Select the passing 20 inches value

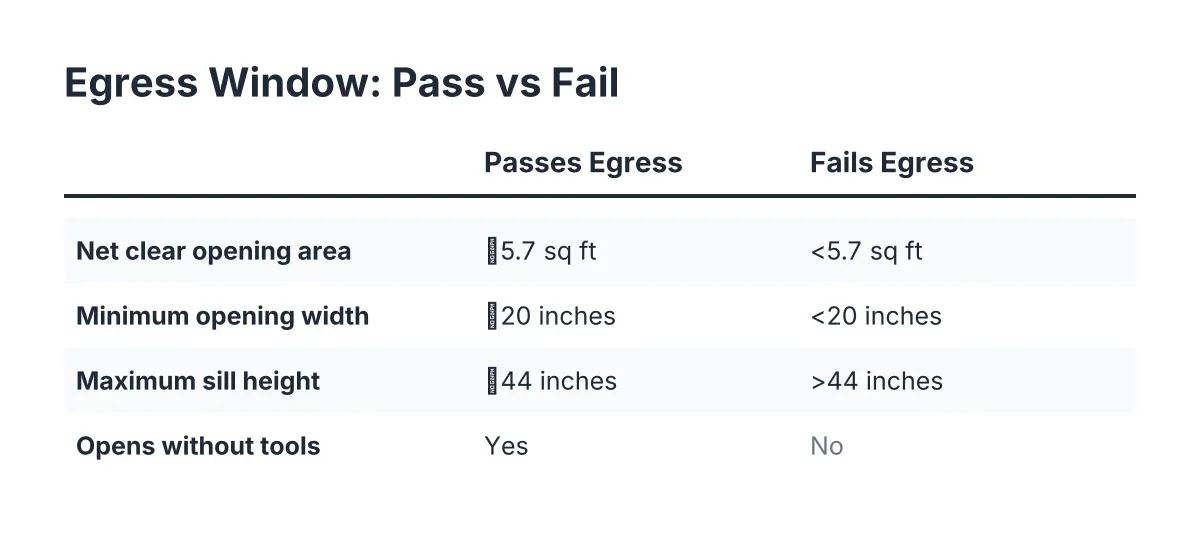(550, 316)
